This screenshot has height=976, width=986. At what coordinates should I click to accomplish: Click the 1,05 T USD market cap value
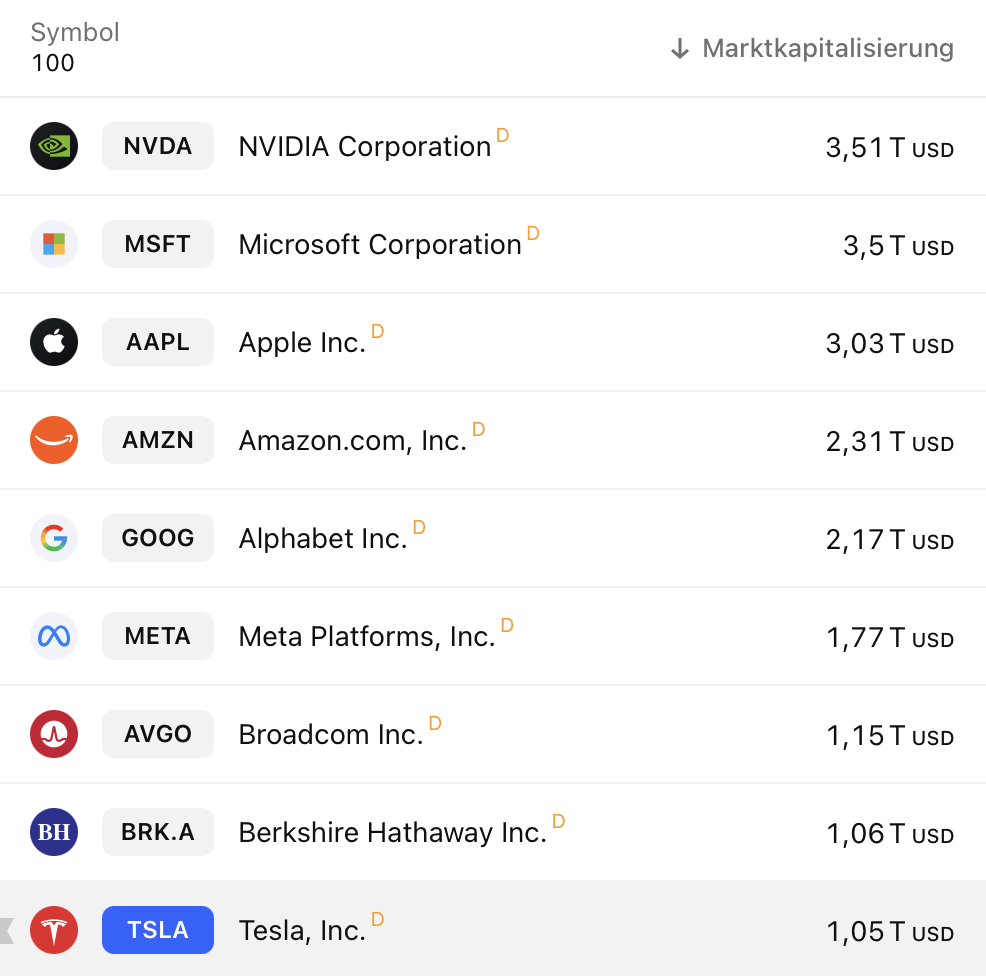[x=890, y=932]
